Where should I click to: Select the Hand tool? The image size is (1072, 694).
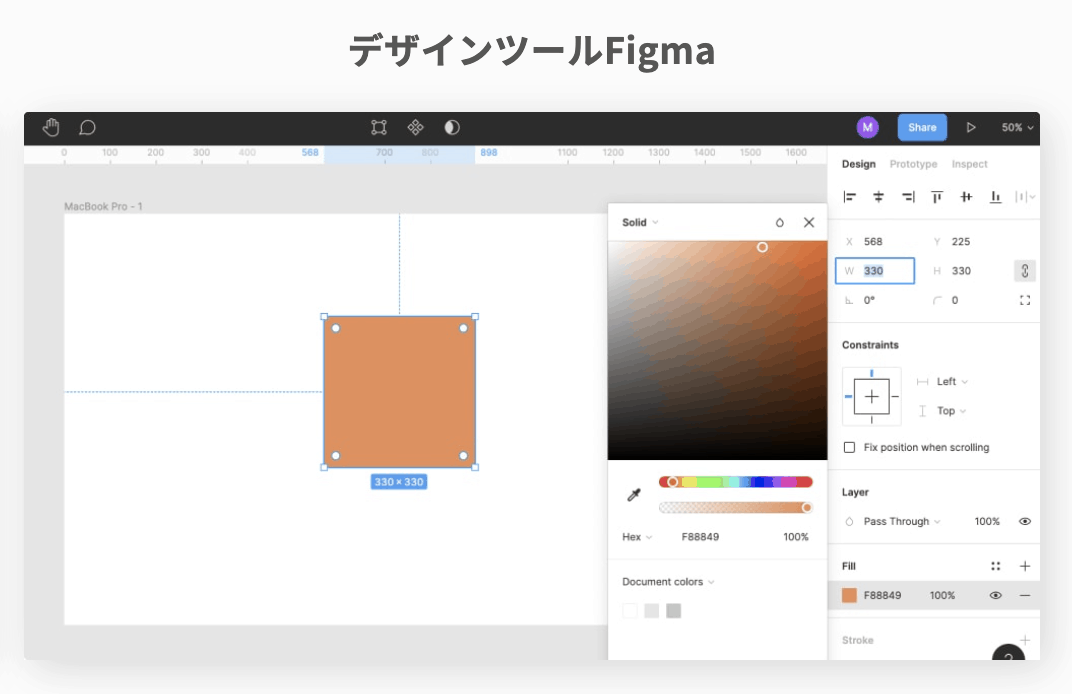pyautogui.click(x=51, y=127)
